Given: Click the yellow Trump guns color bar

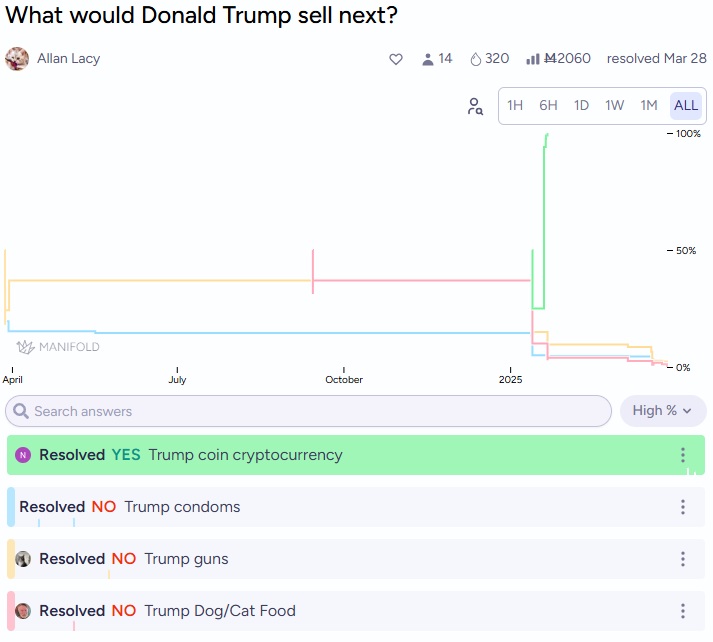Looking at the screenshot, I should click(x=11, y=559).
